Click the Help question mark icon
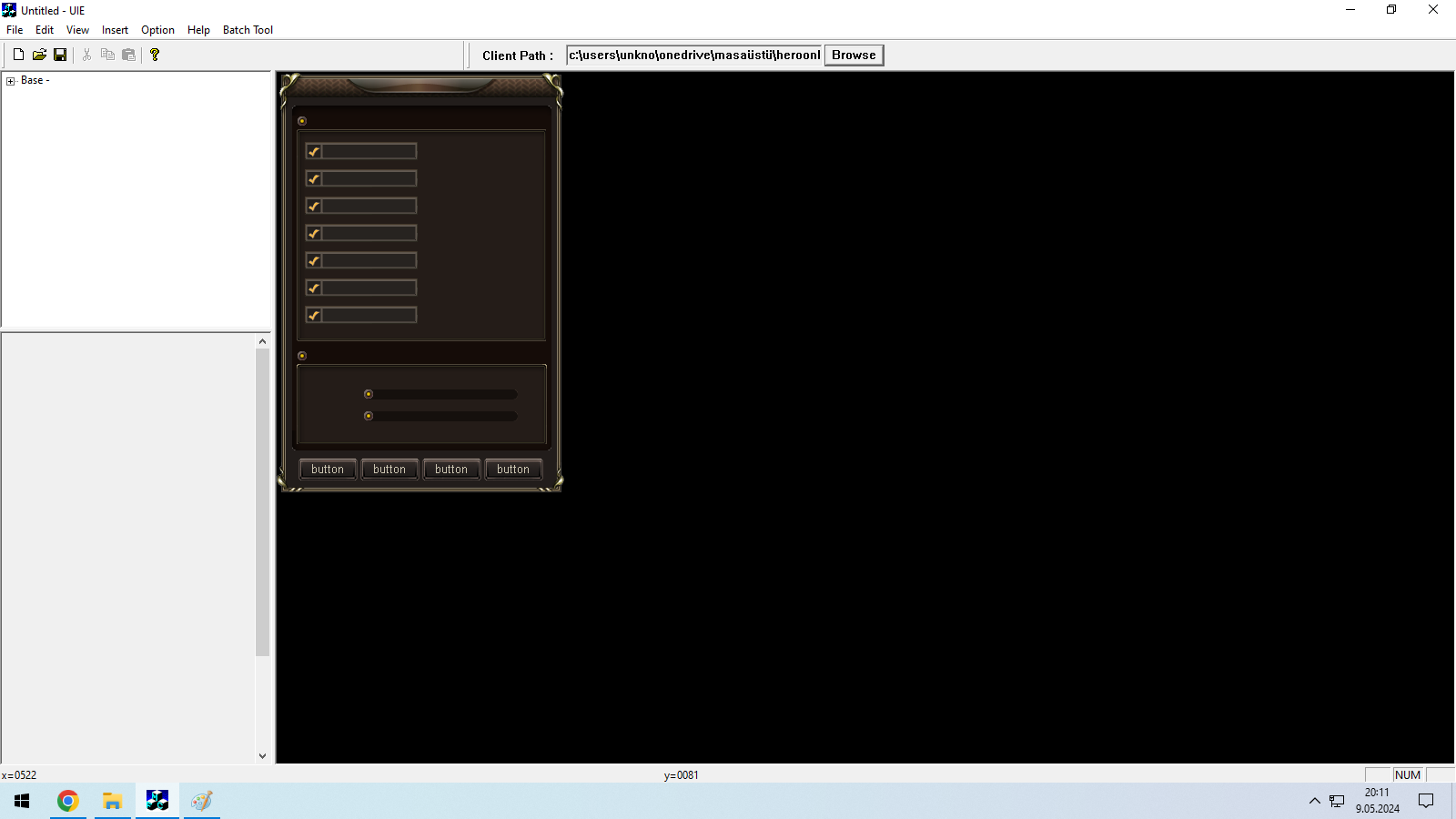The width and height of the screenshot is (1456, 819). coord(155,55)
